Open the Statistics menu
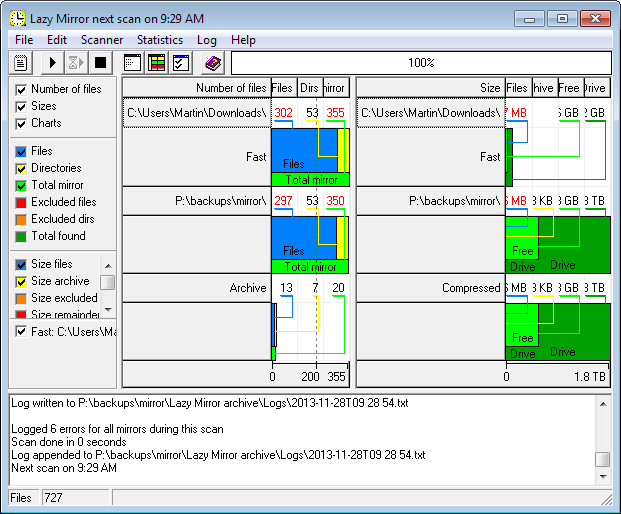This screenshot has width=621, height=514. [x=160, y=40]
